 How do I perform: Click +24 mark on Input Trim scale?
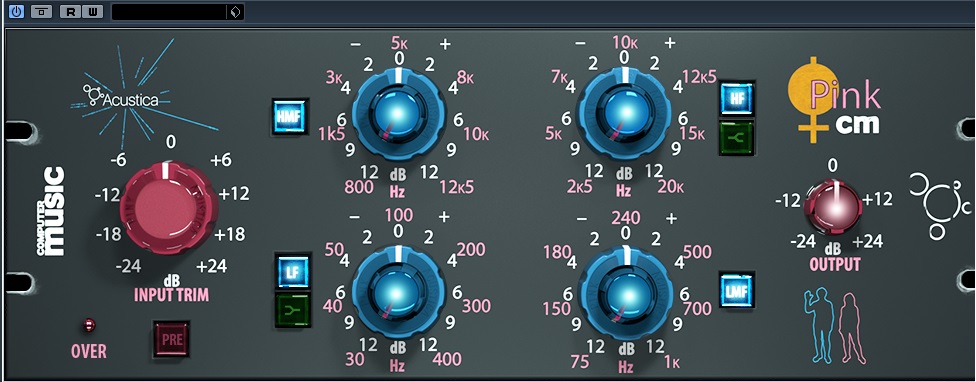[x=212, y=266]
